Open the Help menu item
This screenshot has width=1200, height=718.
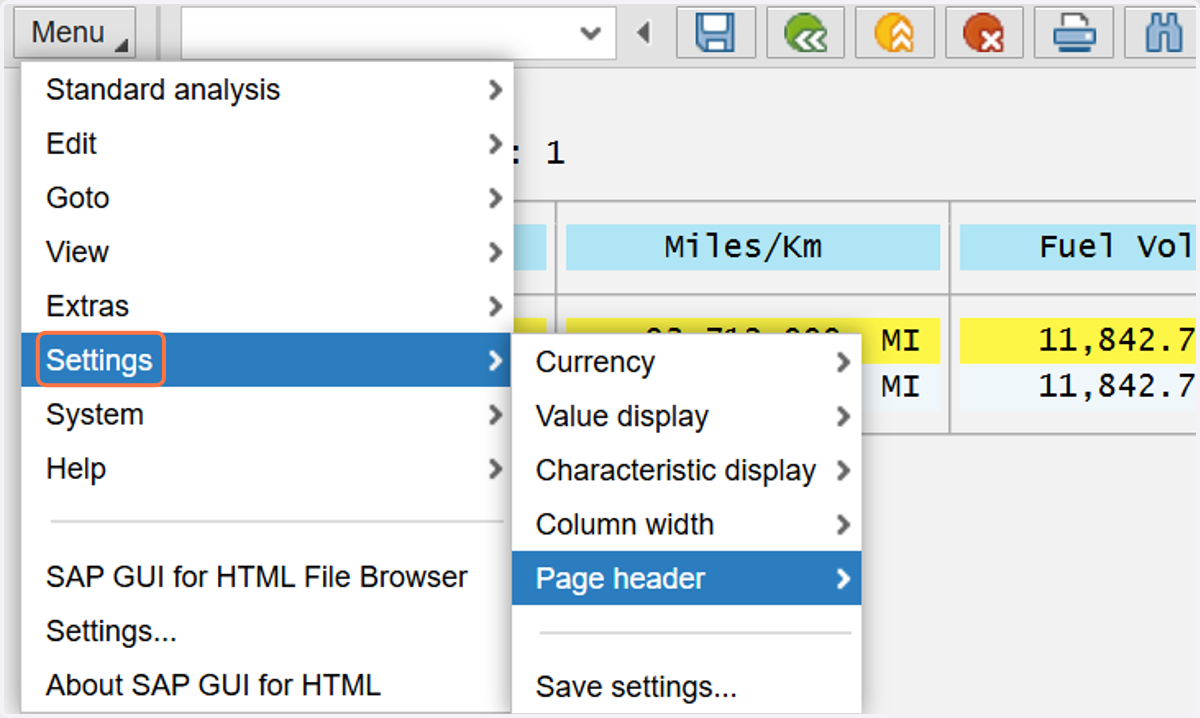(267, 468)
